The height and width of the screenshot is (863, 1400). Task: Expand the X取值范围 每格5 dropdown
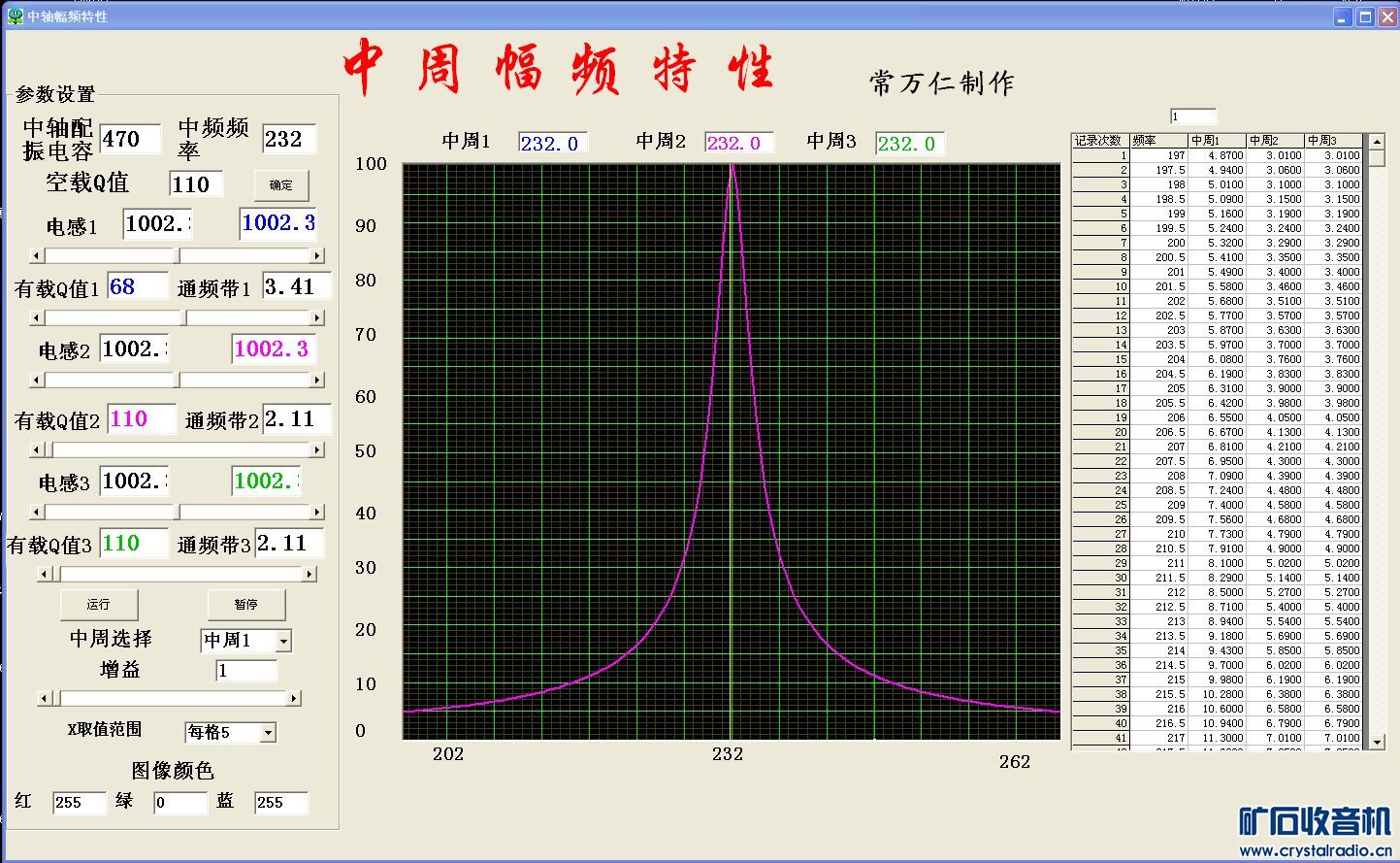(x=268, y=733)
